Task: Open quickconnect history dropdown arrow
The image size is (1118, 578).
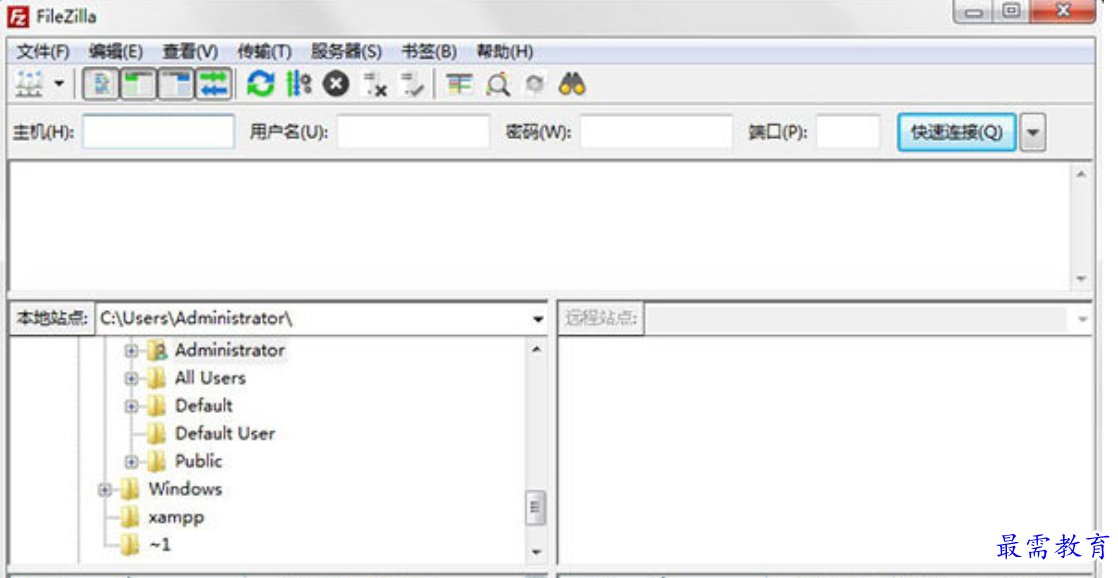Action: point(1032,132)
